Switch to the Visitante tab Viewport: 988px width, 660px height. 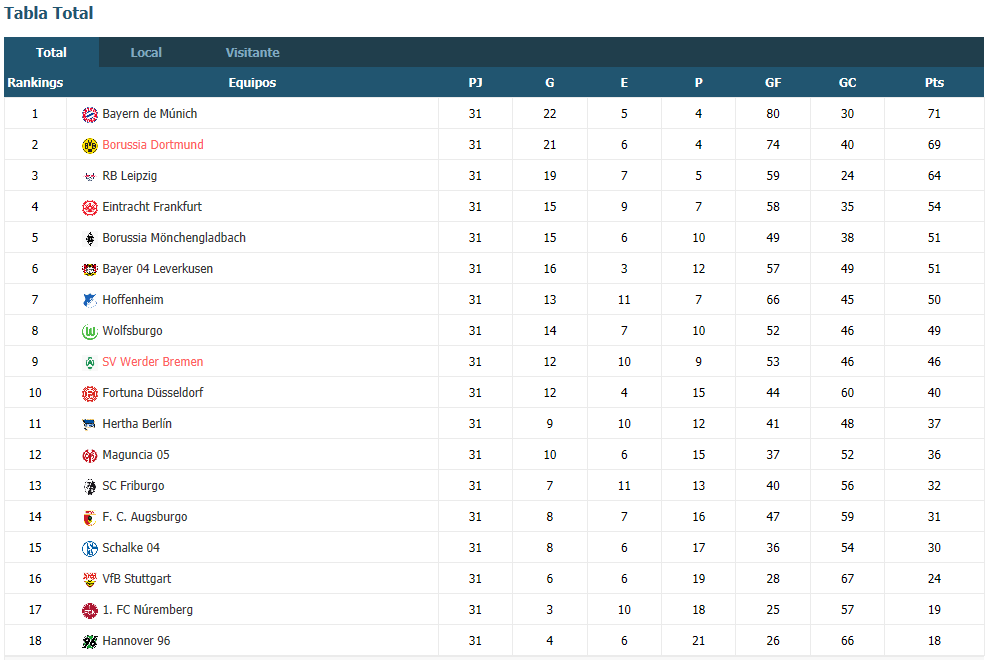point(252,52)
